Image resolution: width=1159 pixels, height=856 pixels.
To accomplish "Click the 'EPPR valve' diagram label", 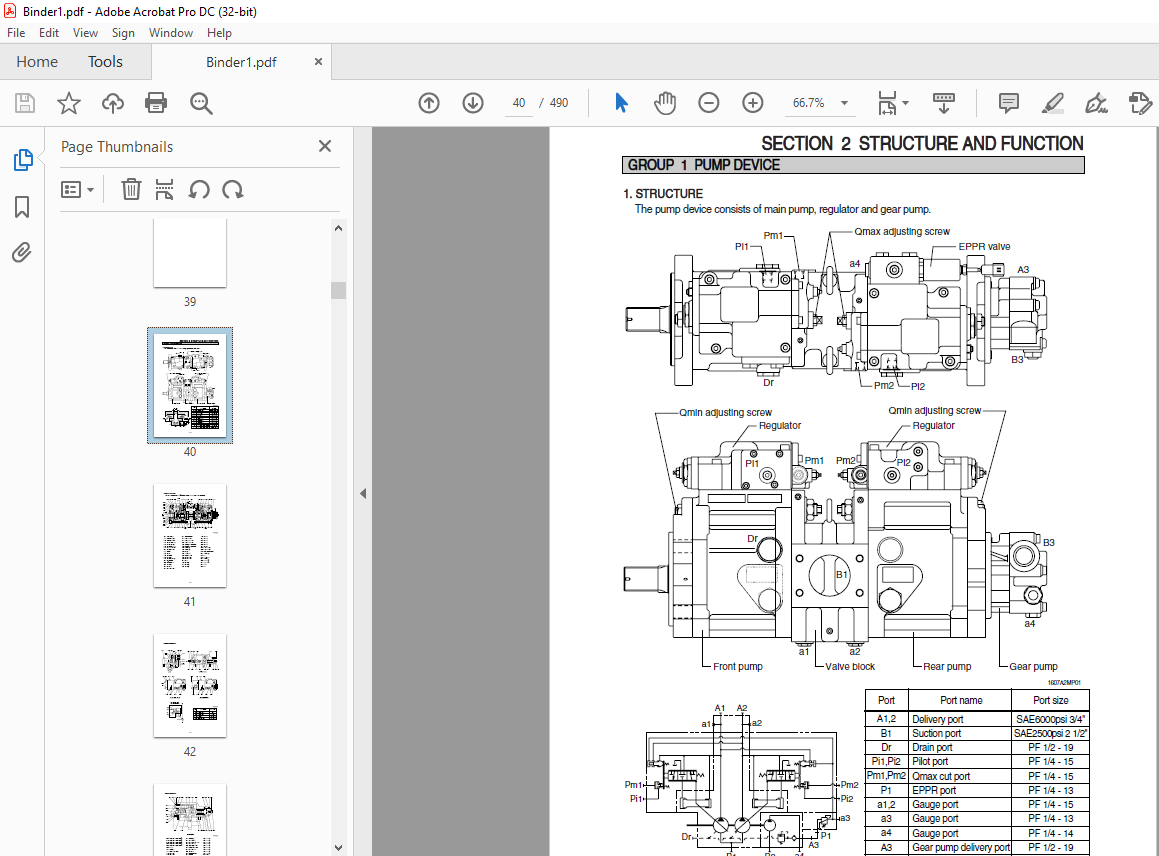I will pyautogui.click(x=984, y=247).
